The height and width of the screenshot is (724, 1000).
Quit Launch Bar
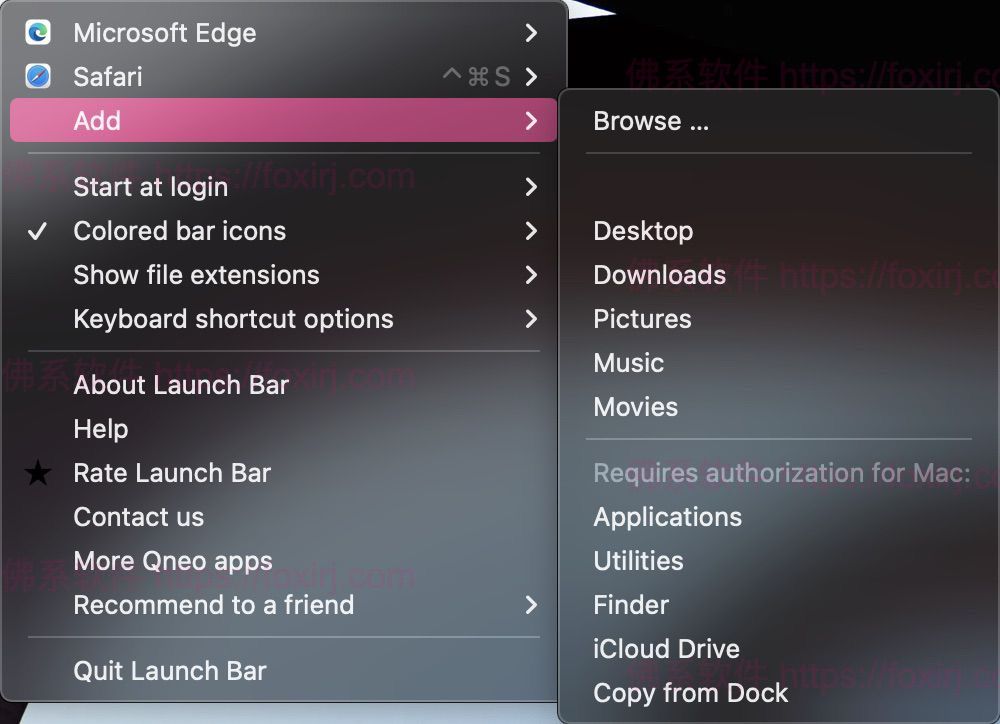[x=169, y=671]
